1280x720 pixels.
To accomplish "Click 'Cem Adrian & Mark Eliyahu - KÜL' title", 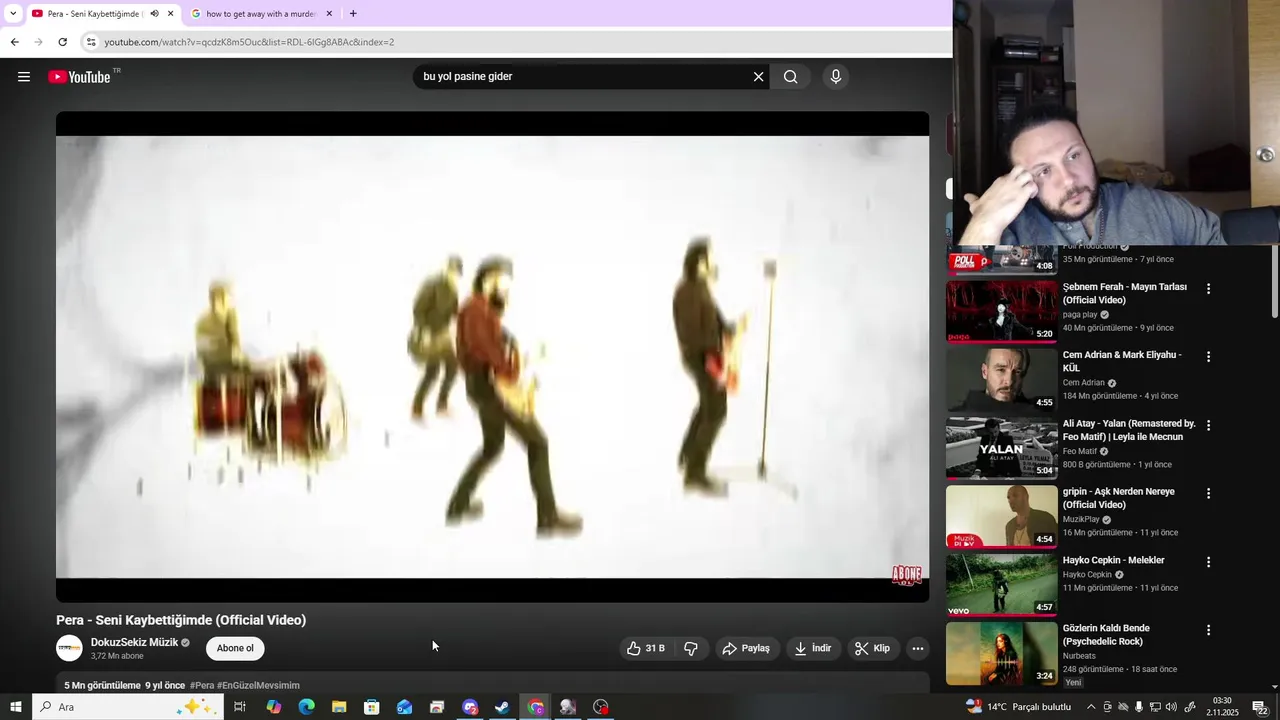I will tap(1122, 361).
